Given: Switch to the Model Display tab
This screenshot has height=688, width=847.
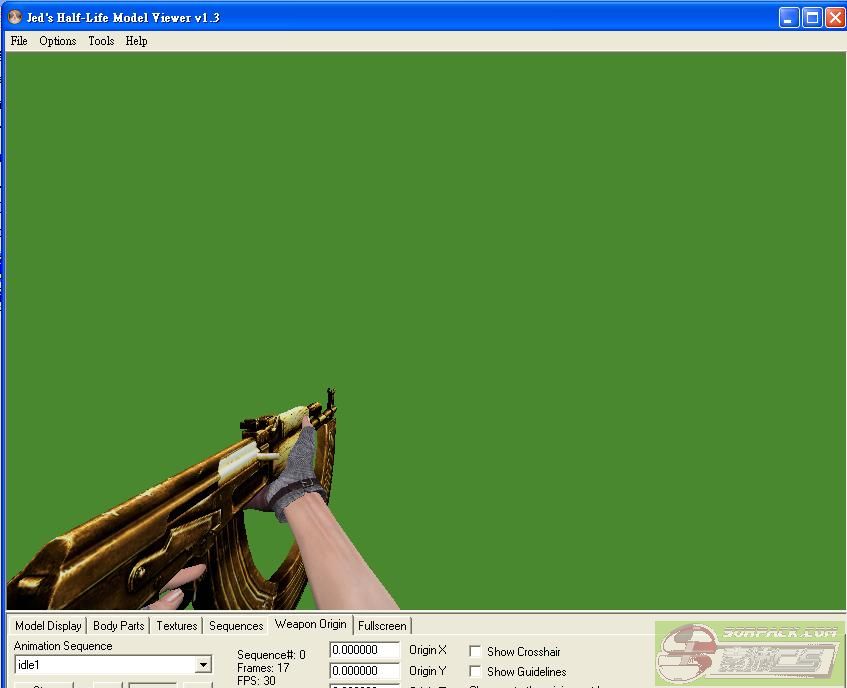Looking at the screenshot, I should click(48, 626).
